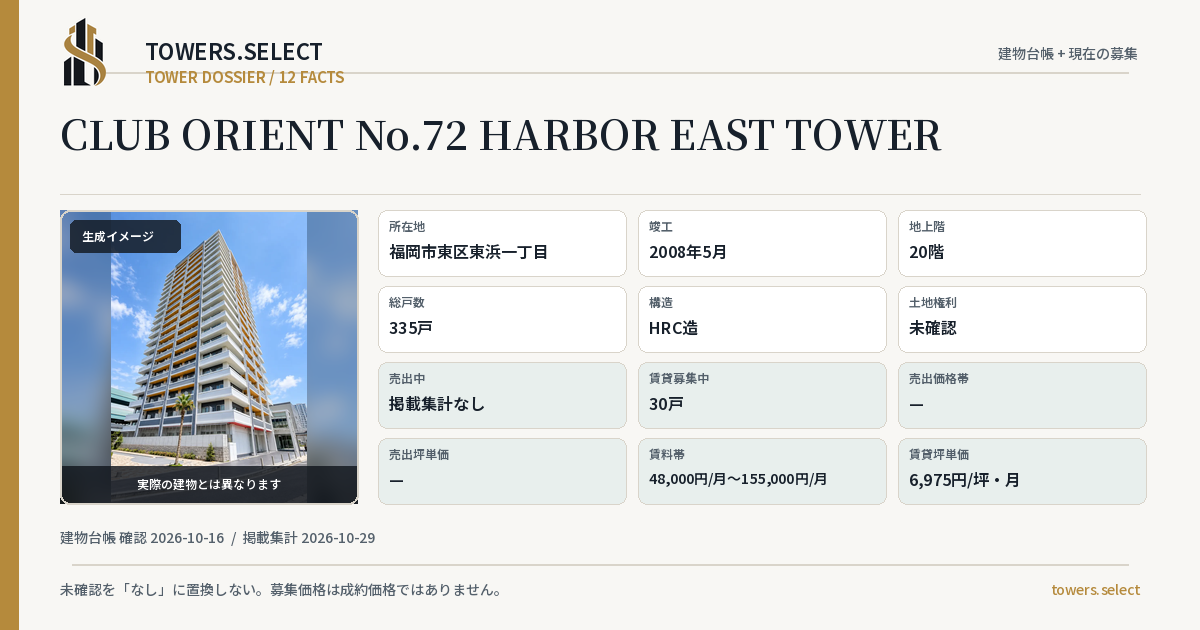Click the 生成イメージ badge on image
This screenshot has height=630, width=1200.
(125, 237)
